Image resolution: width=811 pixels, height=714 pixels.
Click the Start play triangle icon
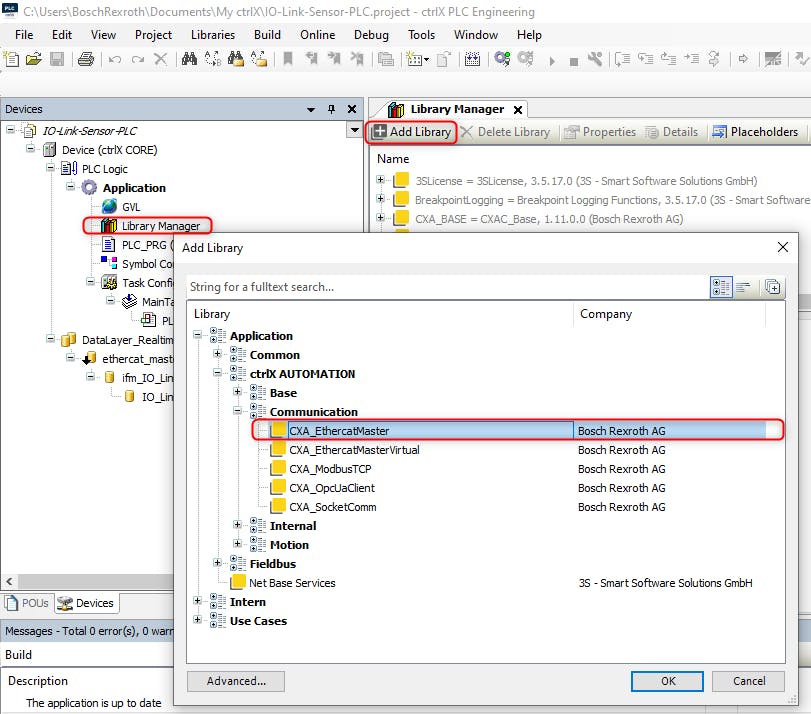[x=552, y=62]
